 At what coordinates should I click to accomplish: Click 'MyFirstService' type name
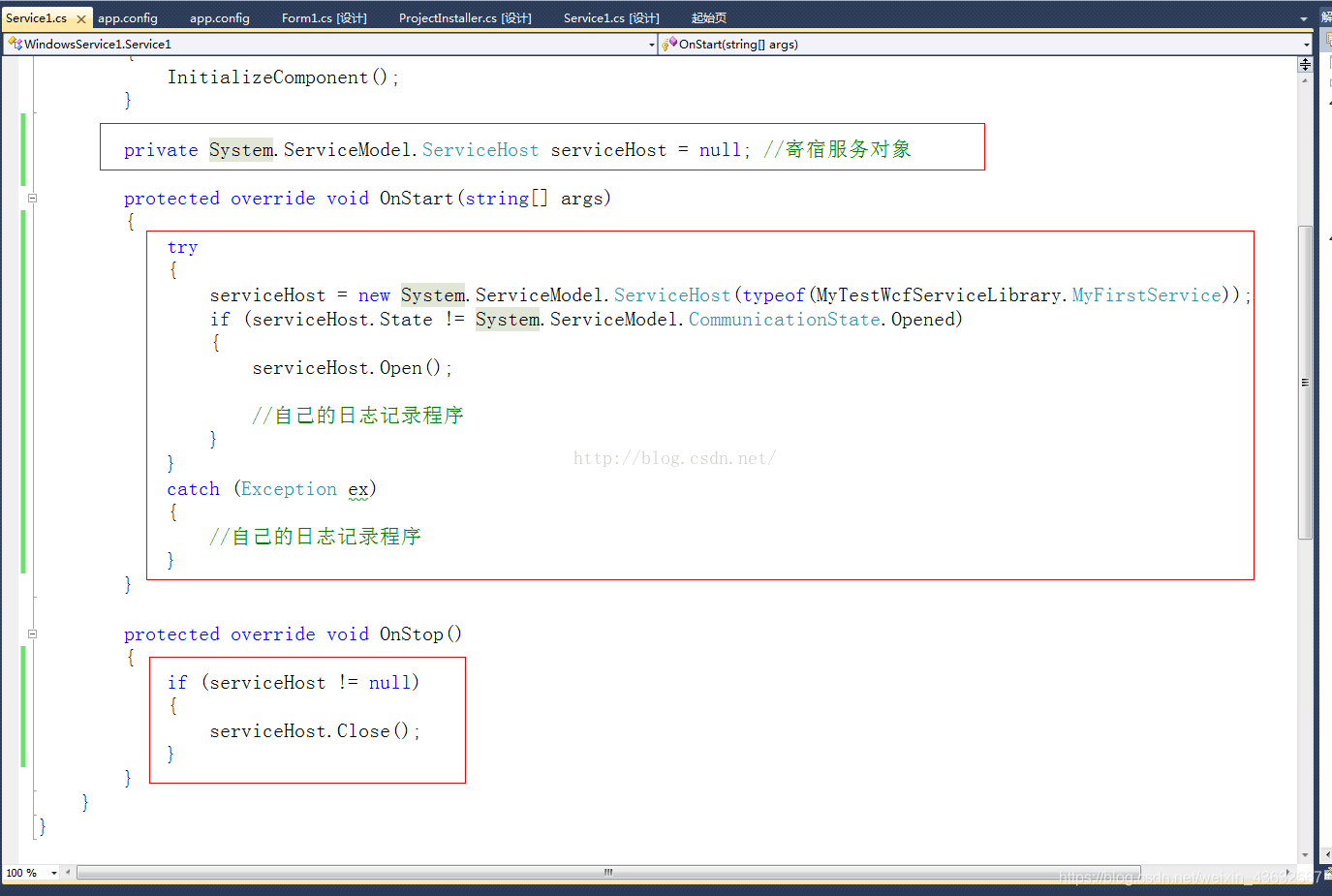point(1146,295)
